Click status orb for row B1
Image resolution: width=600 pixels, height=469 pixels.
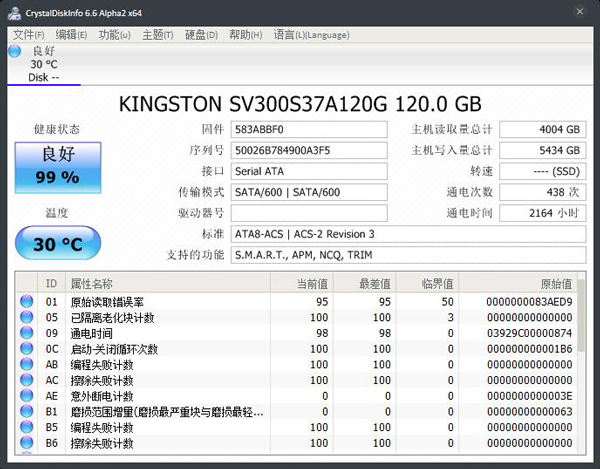coord(26,411)
